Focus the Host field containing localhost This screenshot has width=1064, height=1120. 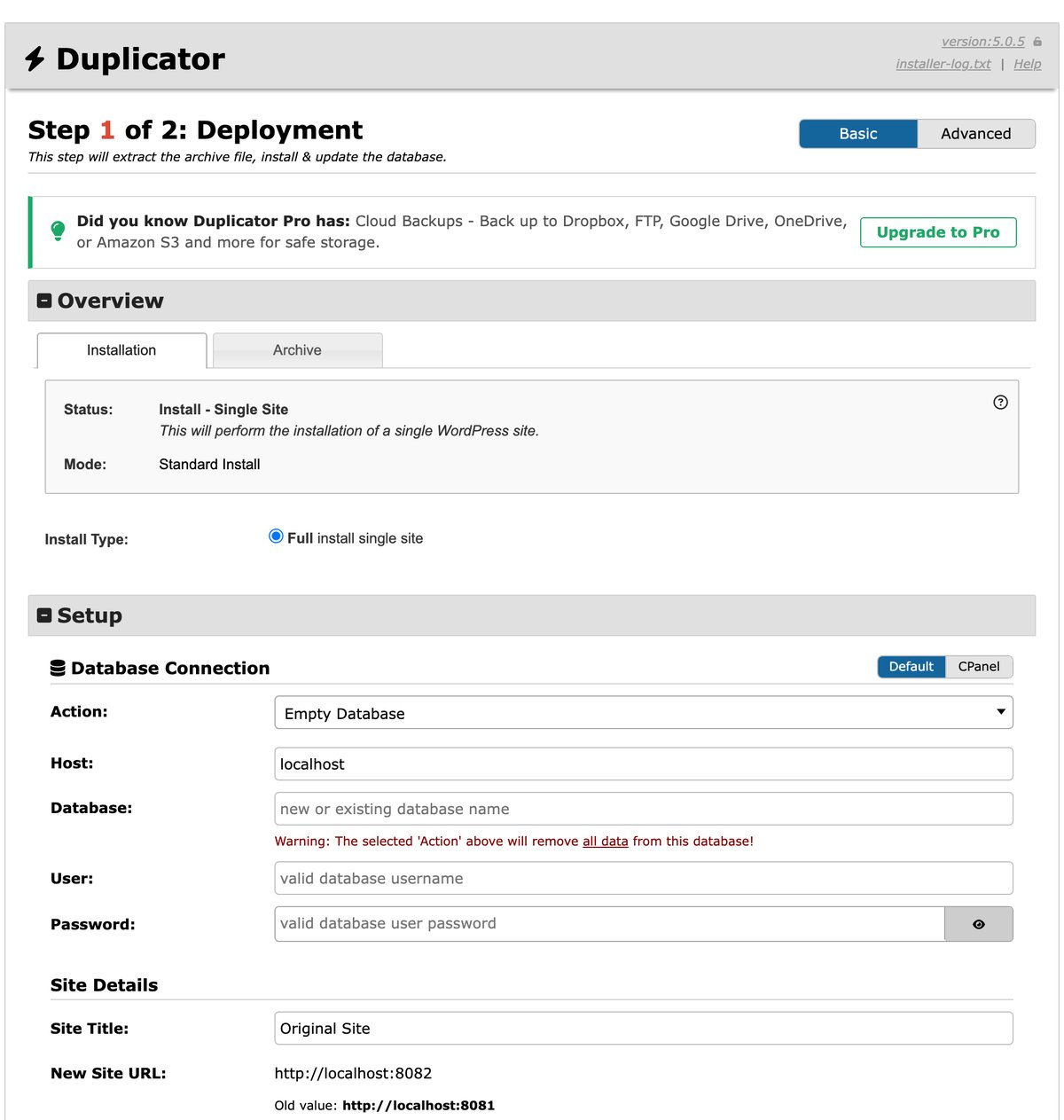[644, 764]
